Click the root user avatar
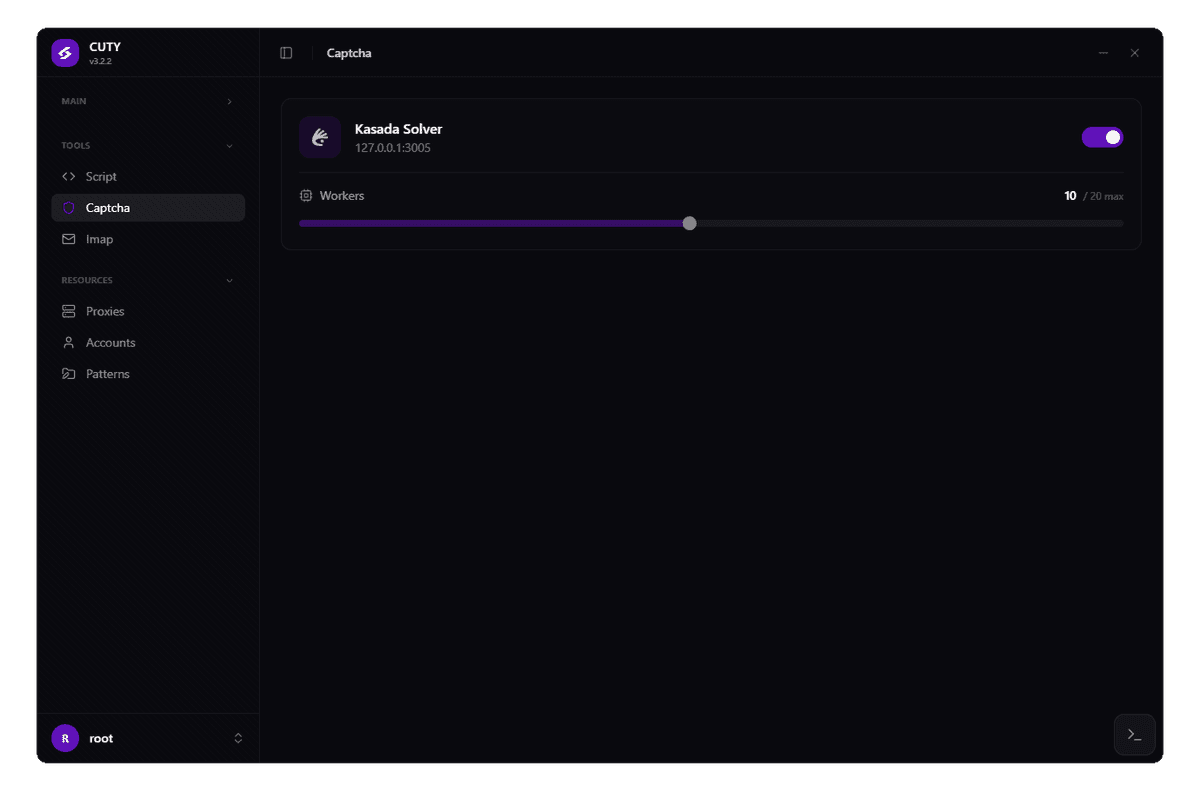1200x791 pixels. pyautogui.click(x=65, y=738)
